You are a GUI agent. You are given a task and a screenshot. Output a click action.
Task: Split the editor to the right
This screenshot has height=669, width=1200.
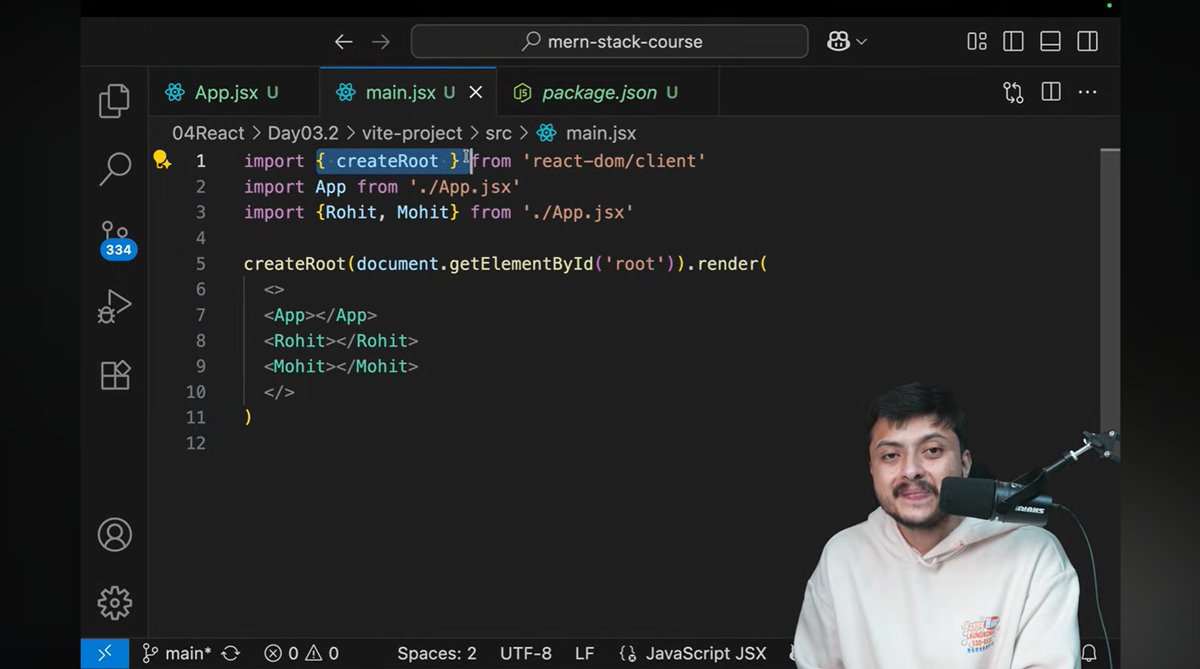1051,93
